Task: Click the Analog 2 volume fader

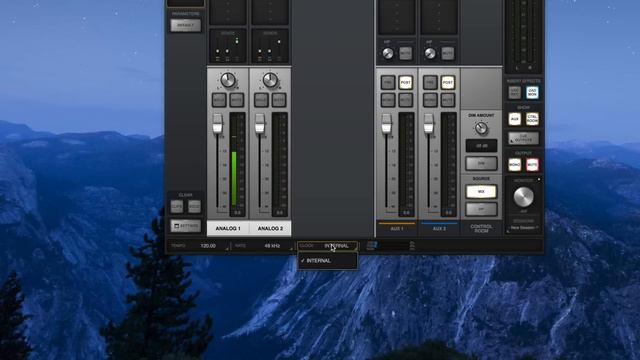Action: tap(260, 124)
